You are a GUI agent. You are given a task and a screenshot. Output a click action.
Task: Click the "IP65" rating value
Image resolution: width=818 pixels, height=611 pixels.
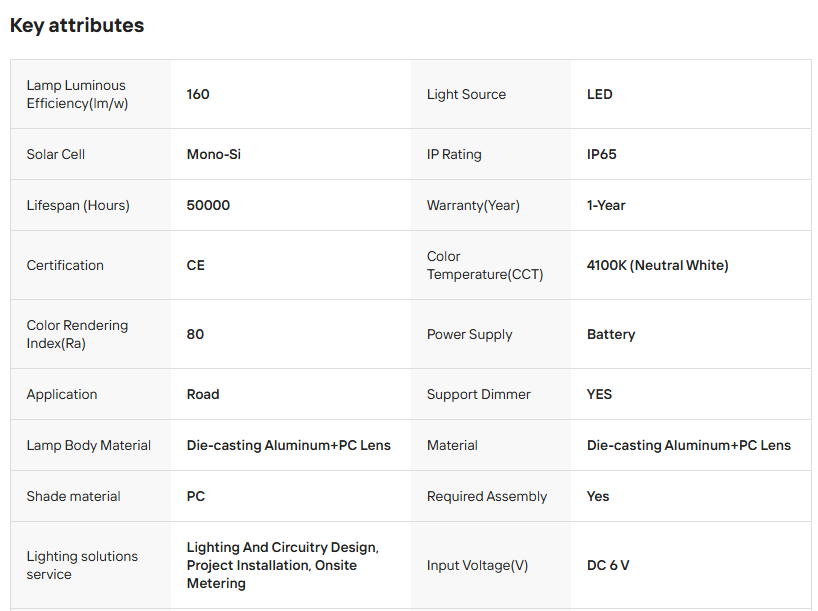point(602,154)
